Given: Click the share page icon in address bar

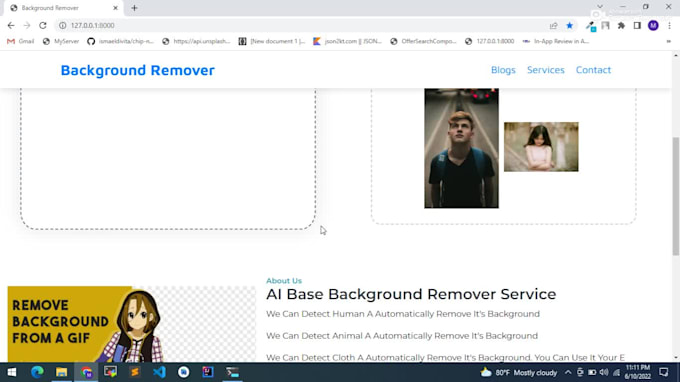Looking at the screenshot, I should tap(553, 26).
